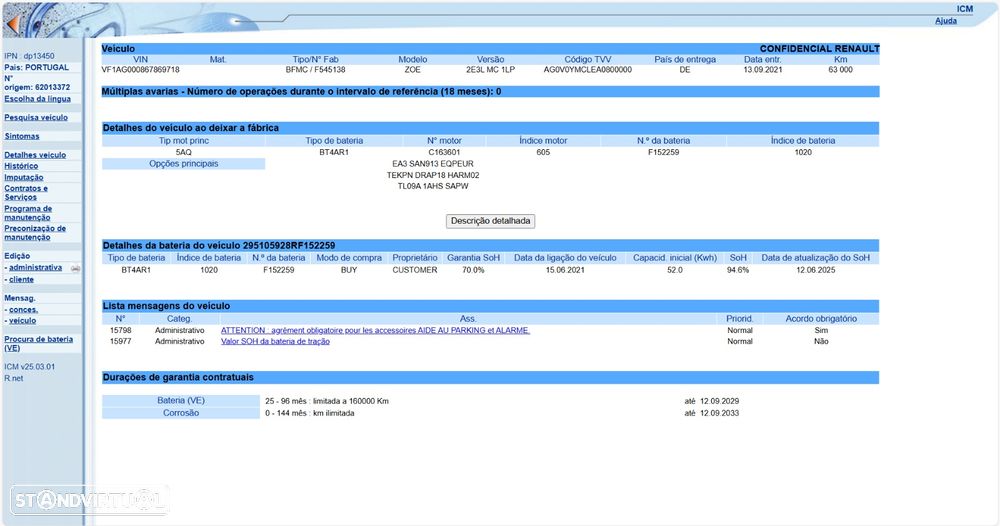
Task: Click Tip mot princ value 5AQ
Action: pos(184,152)
